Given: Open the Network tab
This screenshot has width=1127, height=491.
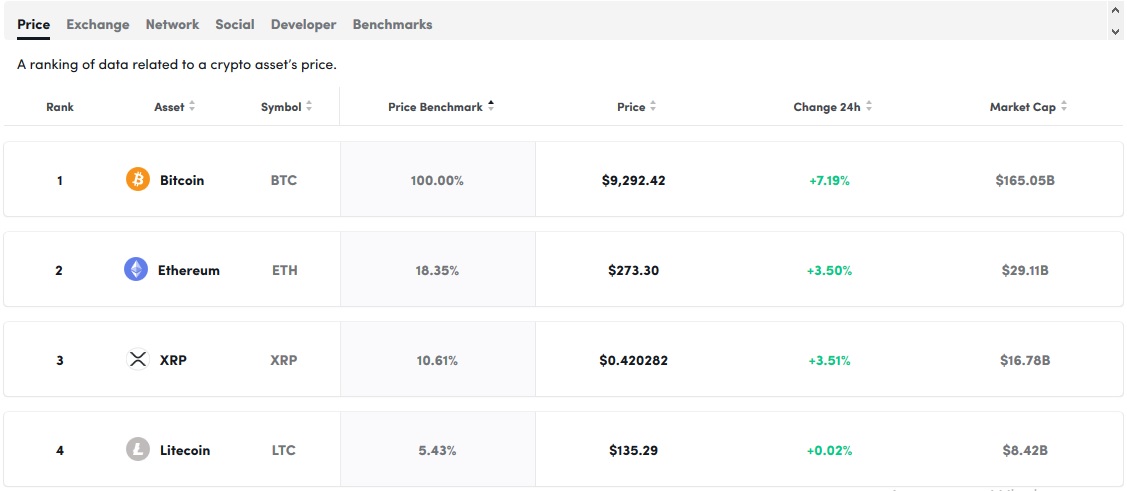Looking at the screenshot, I should pos(172,24).
